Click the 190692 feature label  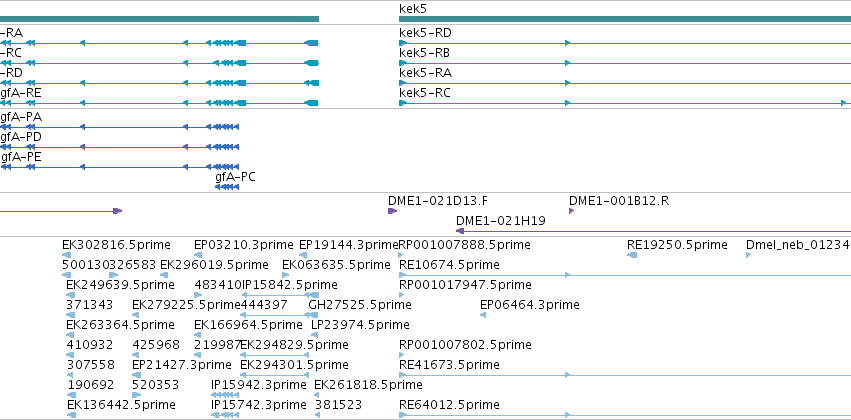(x=91, y=385)
